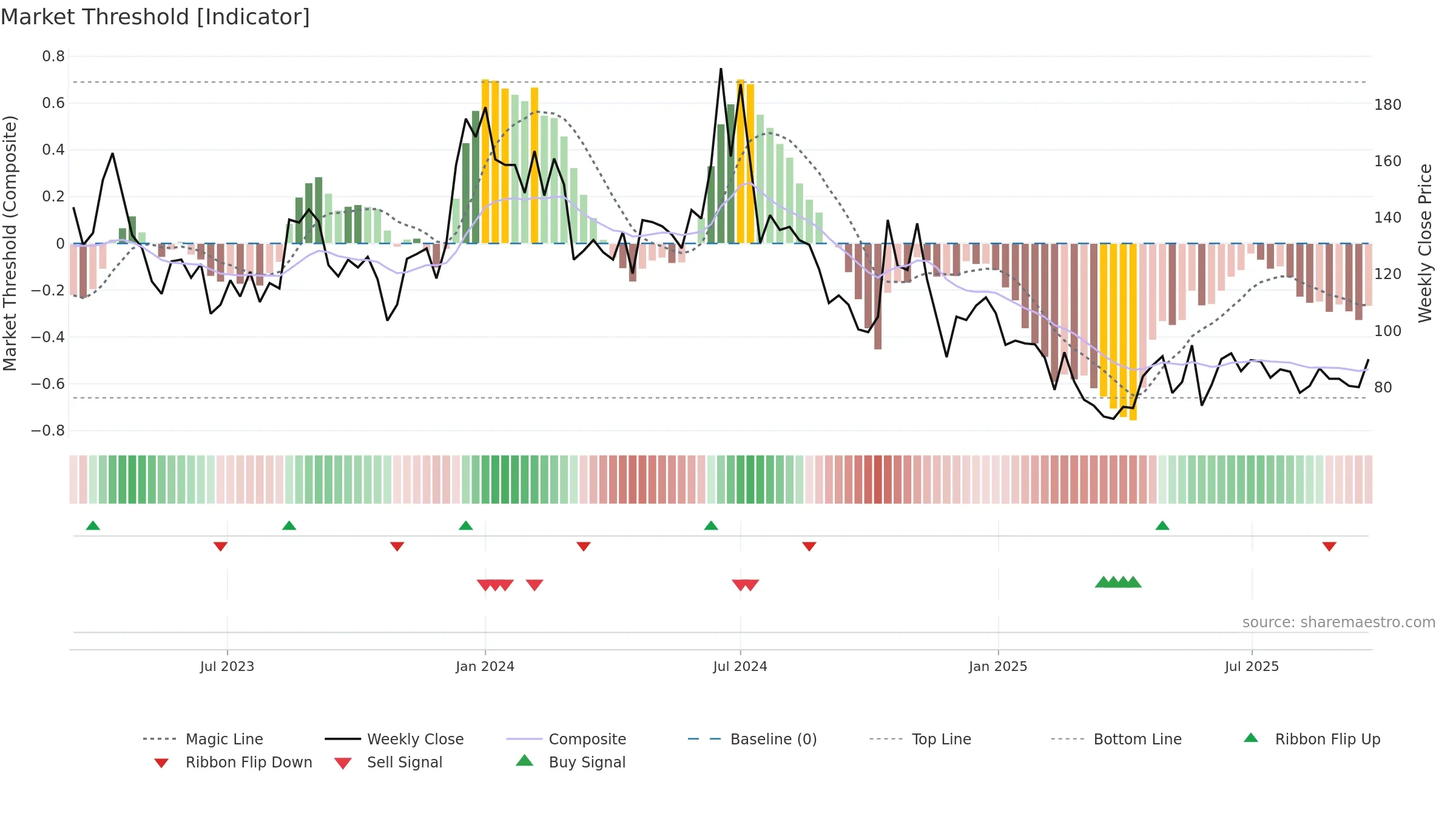Toggle the Magic Line legend entry
This screenshot has height=819, width=1456.
point(203,739)
